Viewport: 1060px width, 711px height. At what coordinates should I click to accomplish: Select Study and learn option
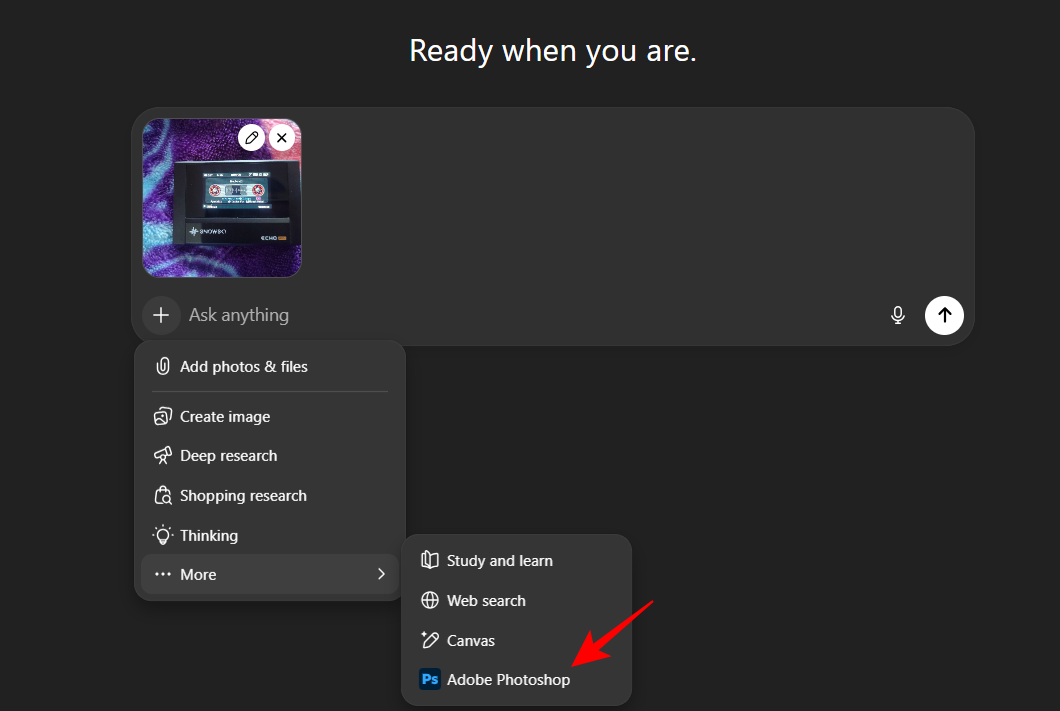[x=499, y=561]
